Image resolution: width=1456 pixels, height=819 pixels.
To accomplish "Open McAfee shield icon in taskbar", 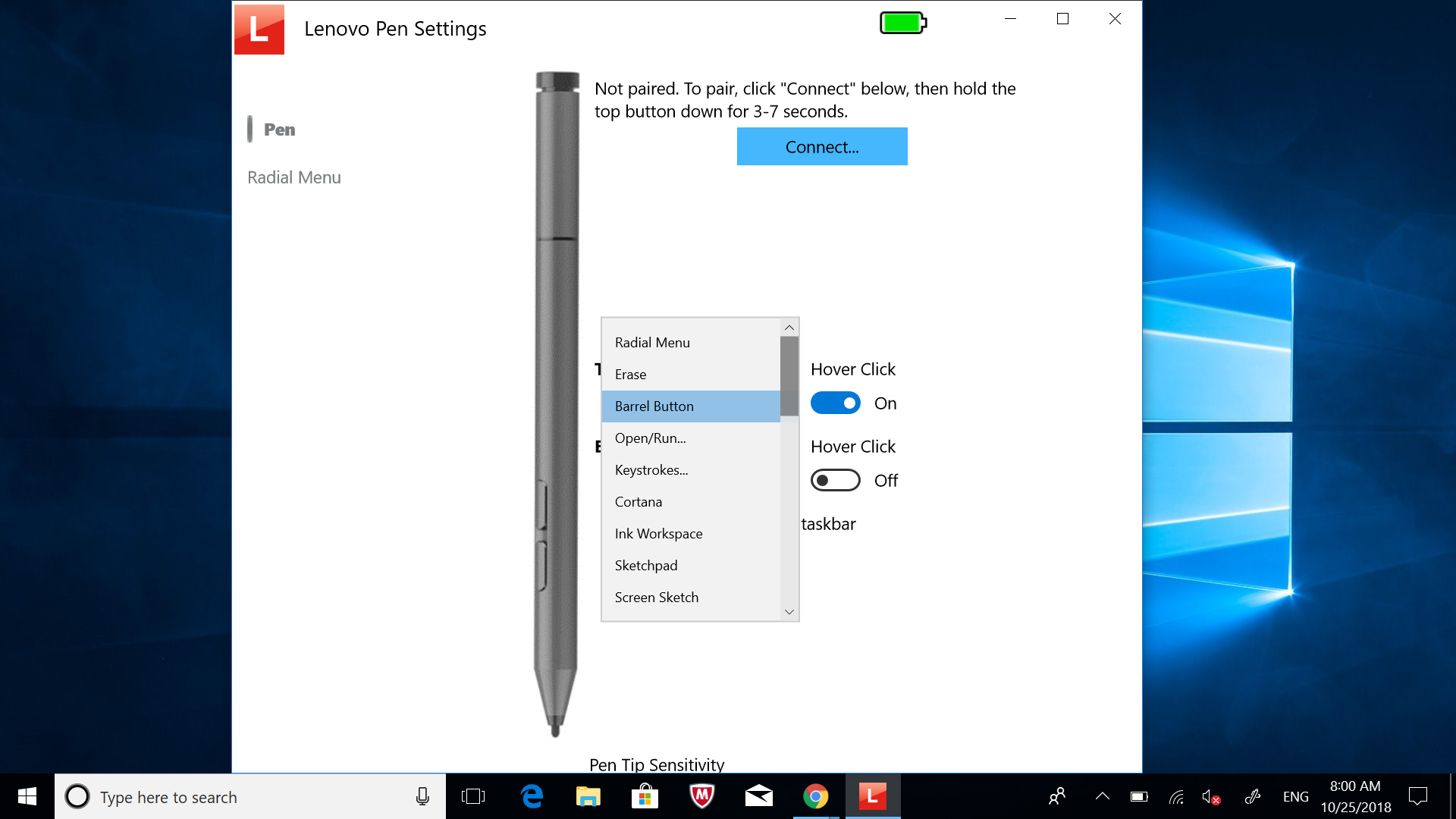I will pos(701,796).
